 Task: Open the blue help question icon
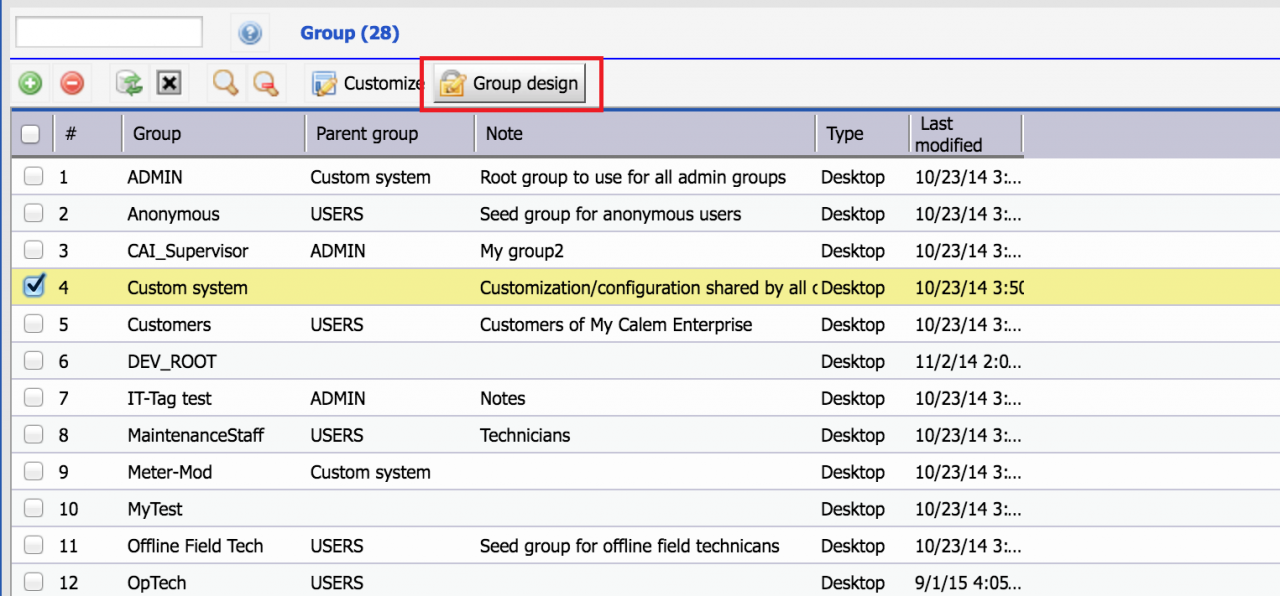tap(250, 33)
